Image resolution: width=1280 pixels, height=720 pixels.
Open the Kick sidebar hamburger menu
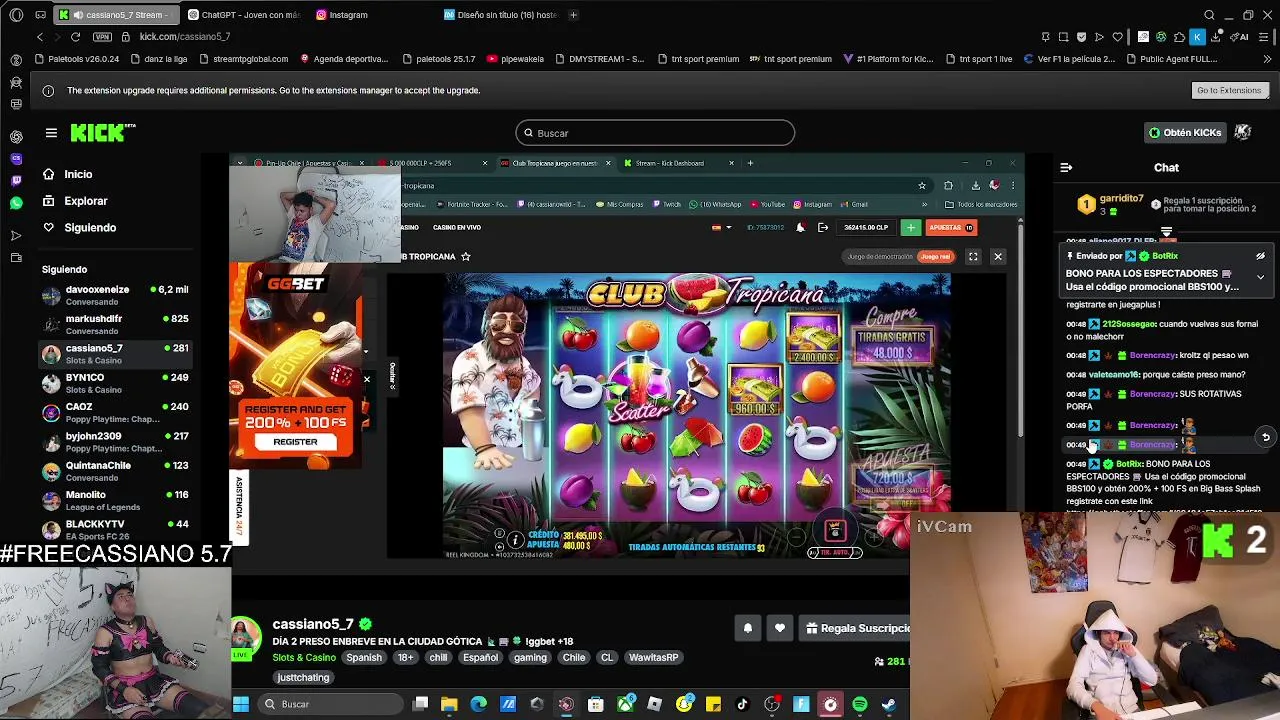51,133
